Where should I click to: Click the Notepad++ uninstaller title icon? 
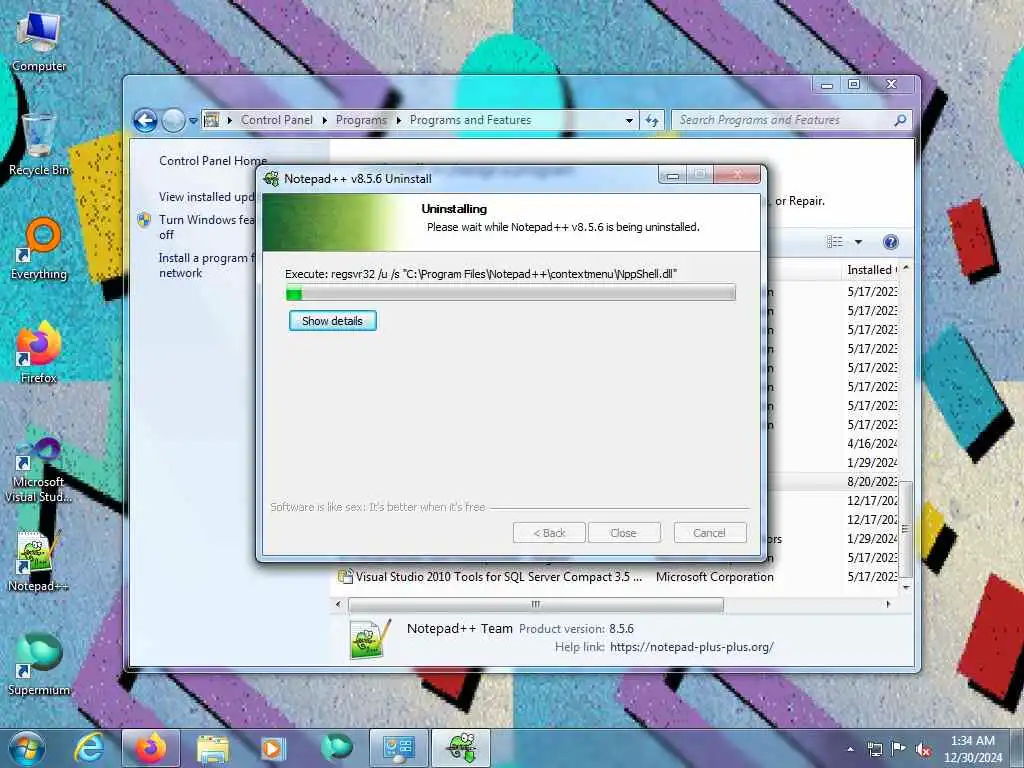pos(271,178)
